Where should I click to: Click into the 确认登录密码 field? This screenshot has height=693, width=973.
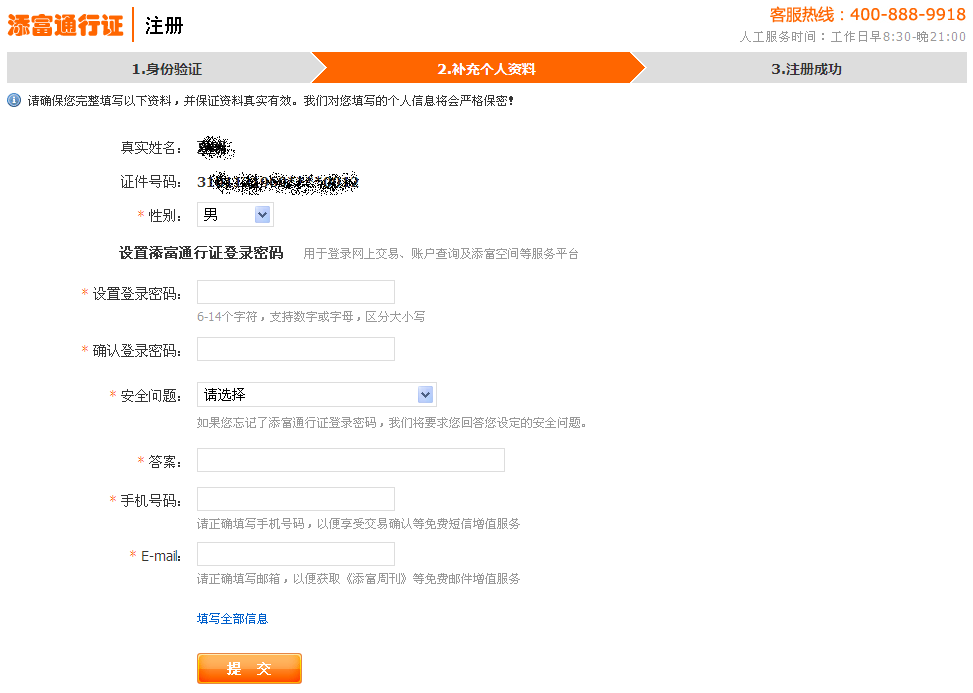tap(296, 349)
